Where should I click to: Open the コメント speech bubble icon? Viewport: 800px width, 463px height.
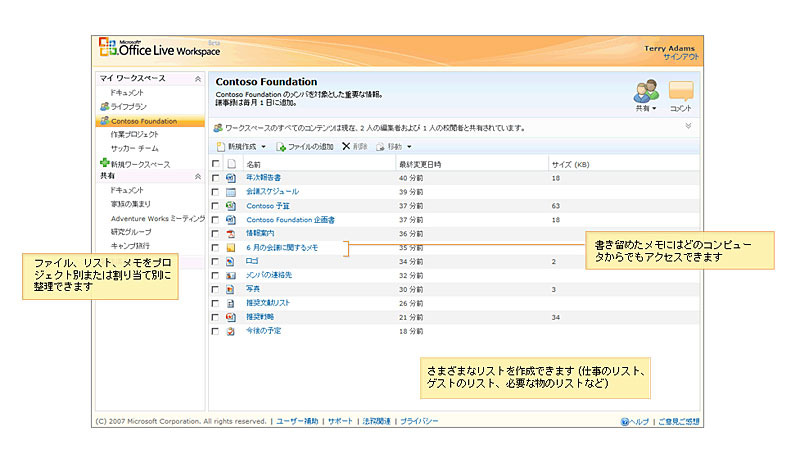coord(681,91)
